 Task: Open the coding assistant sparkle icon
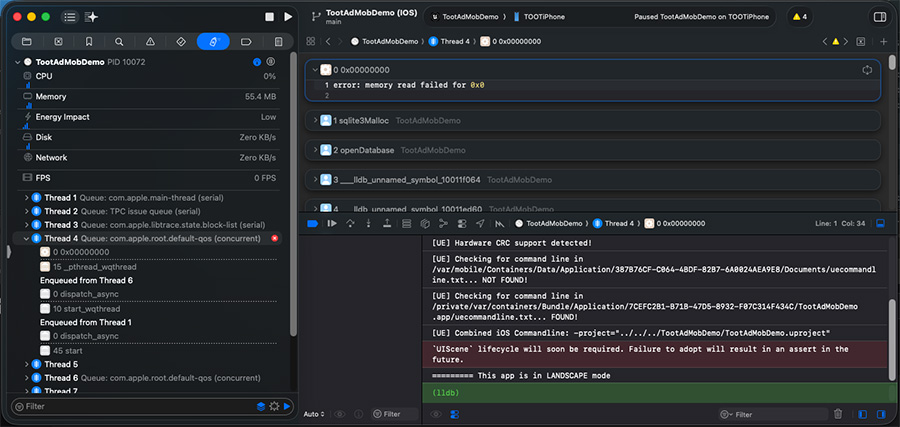[91, 17]
